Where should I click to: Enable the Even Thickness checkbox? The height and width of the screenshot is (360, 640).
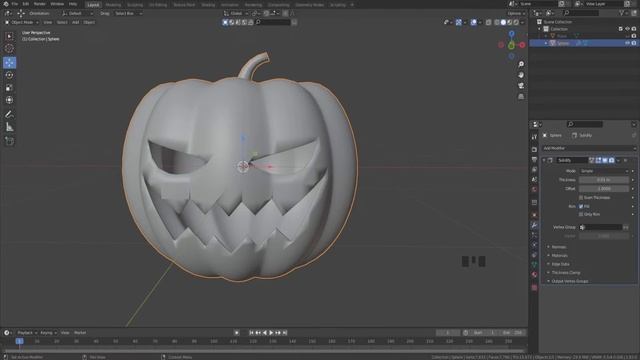click(581, 198)
